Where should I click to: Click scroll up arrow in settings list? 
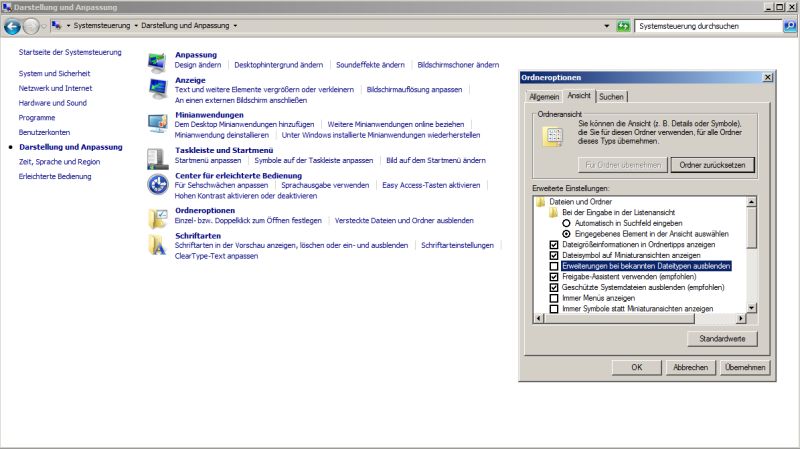tap(751, 203)
